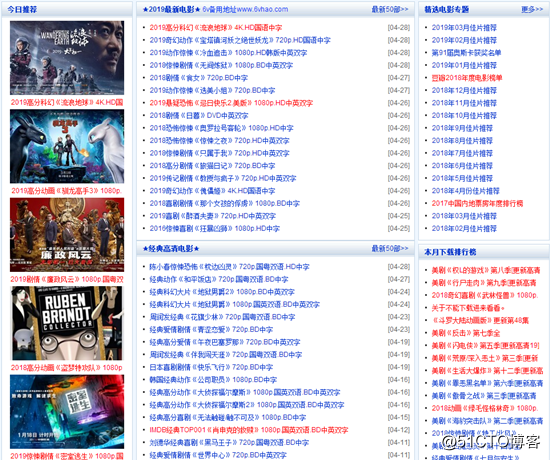The image size is (550, 460).
Task: Open the Ruben Brandt Collector poster
Action: (67, 323)
